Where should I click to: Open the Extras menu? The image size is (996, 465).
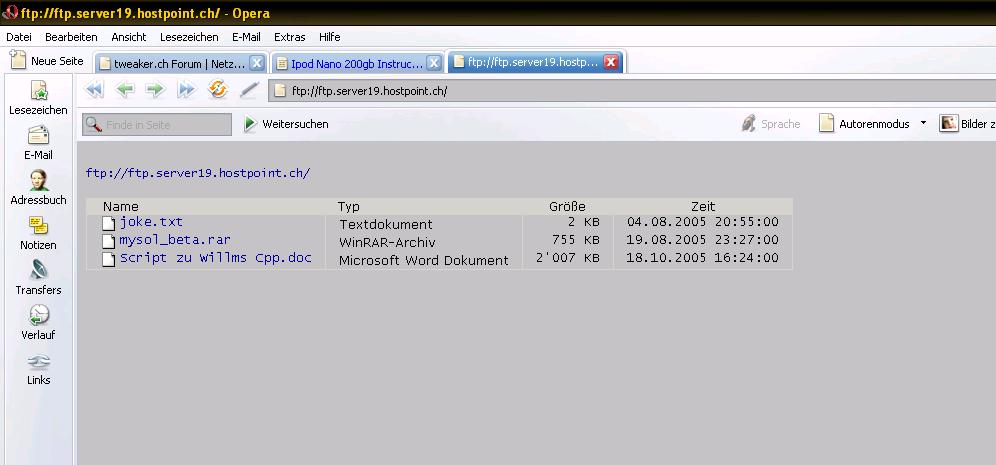(290, 37)
